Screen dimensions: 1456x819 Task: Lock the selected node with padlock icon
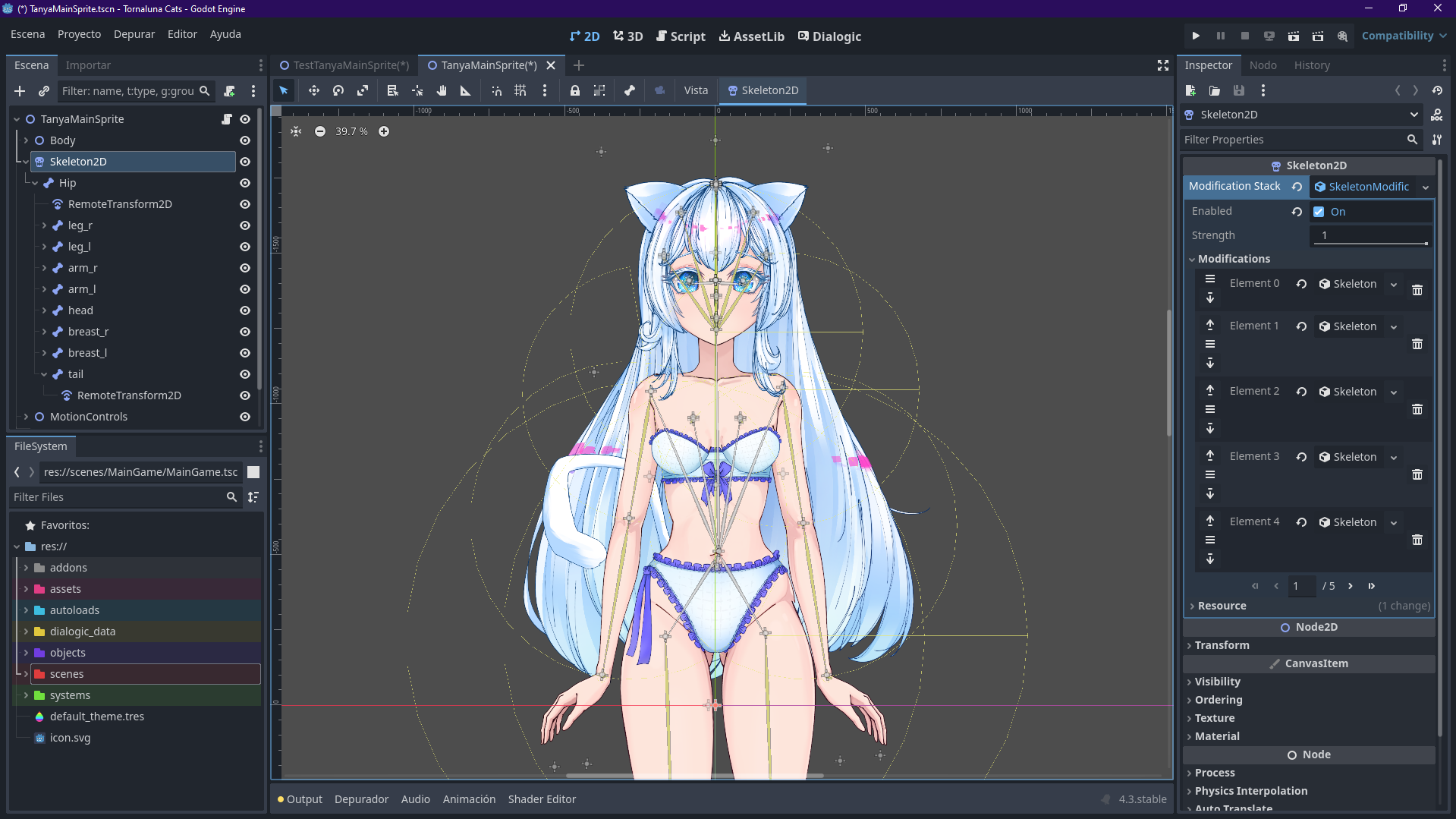(x=575, y=90)
